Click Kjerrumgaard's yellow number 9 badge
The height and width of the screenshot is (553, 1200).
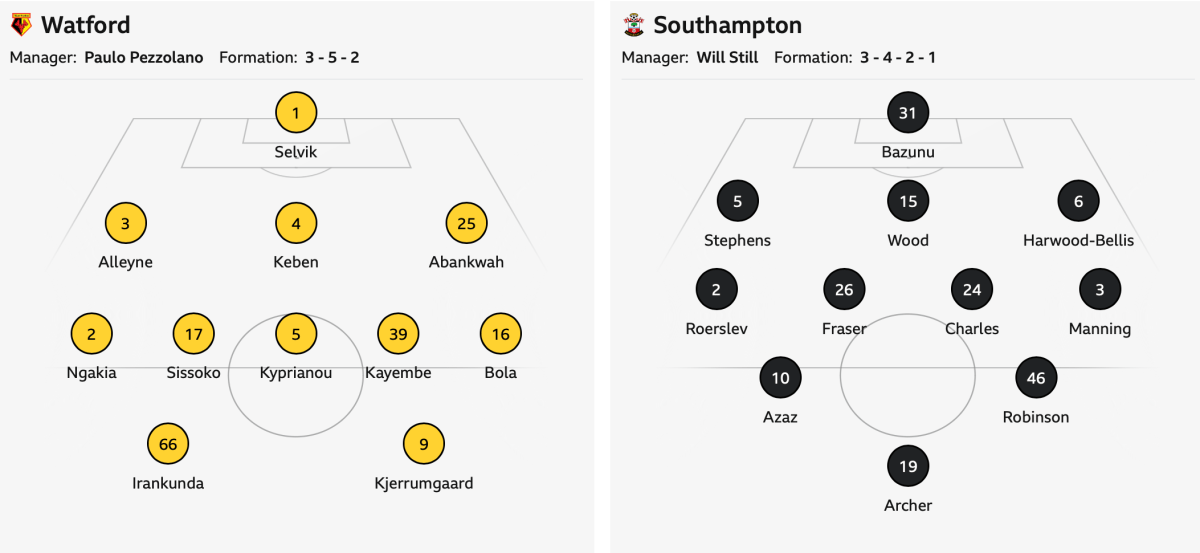coord(424,444)
